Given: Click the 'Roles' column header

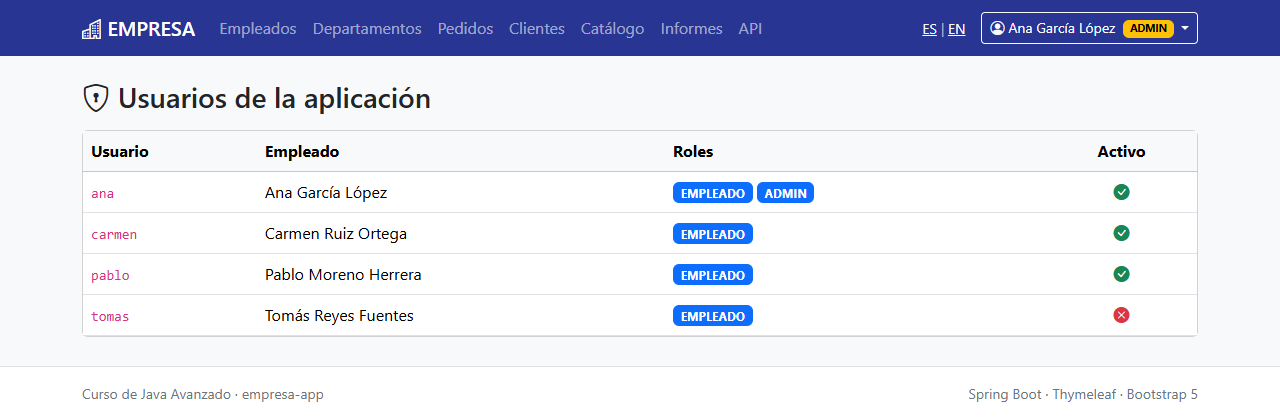Looking at the screenshot, I should [x=693, y=152].
